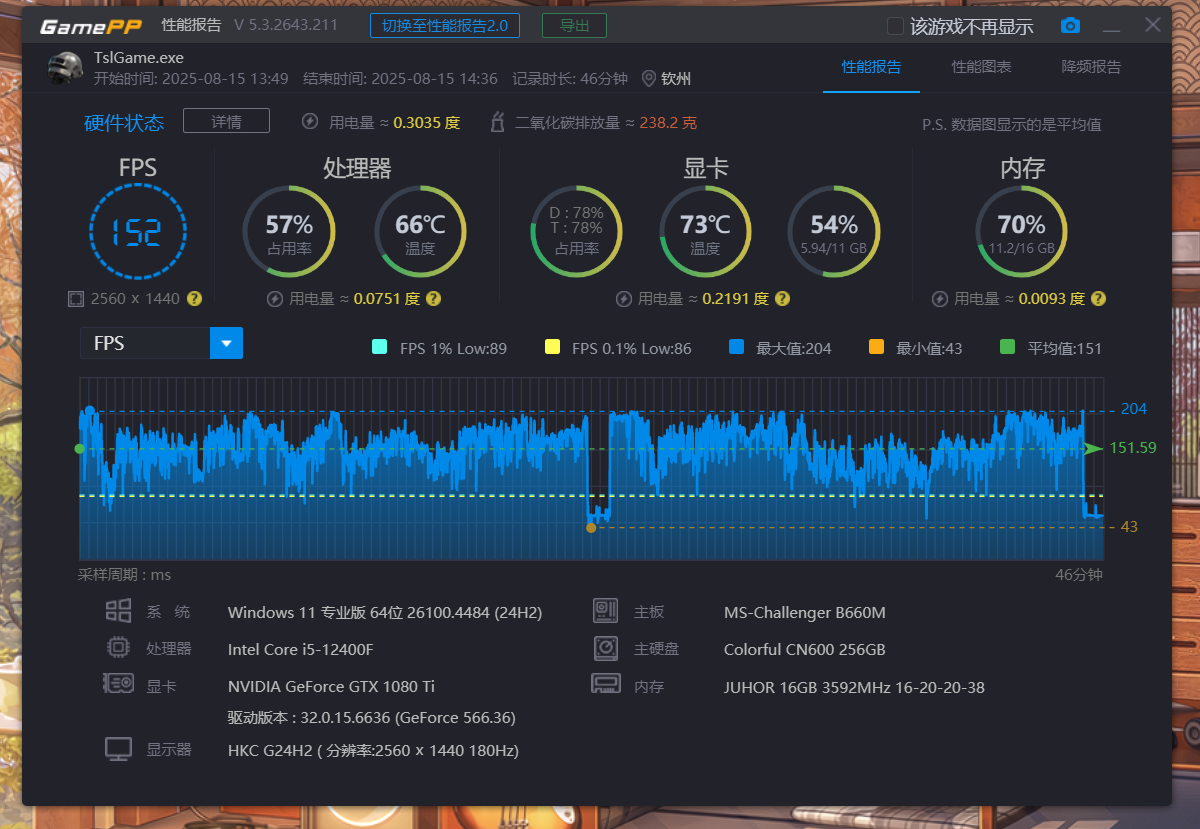Click the green average marker at chart start
This screenshot has height=829, width=1200.
pos(80,449)
